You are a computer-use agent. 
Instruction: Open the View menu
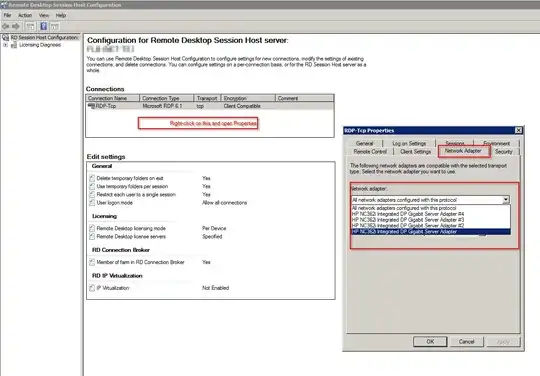pos(44,15)
